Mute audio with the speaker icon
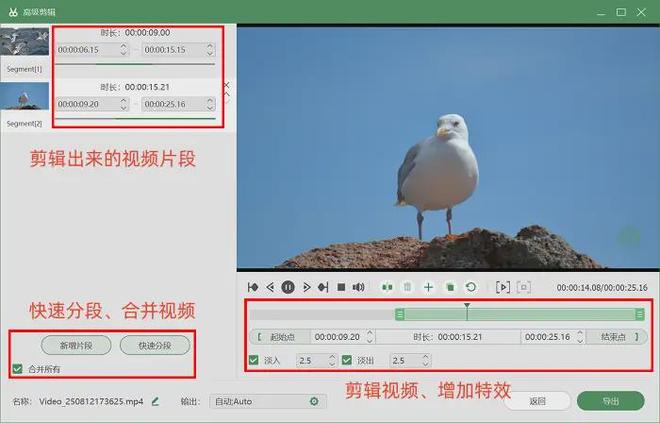The image size is (660, 423). pos(358,287)
